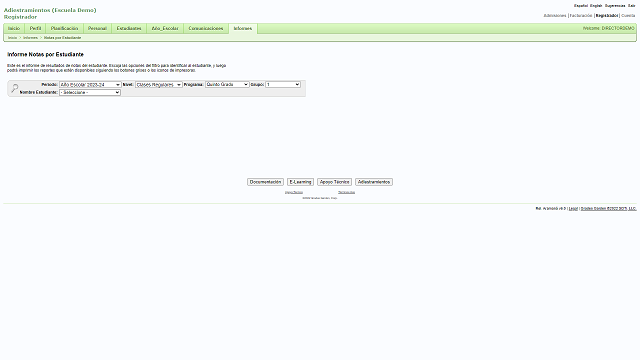The height and width of the screenshot is (360, 640).
Task: Open the Personal tab
Action: coord(97,28)
